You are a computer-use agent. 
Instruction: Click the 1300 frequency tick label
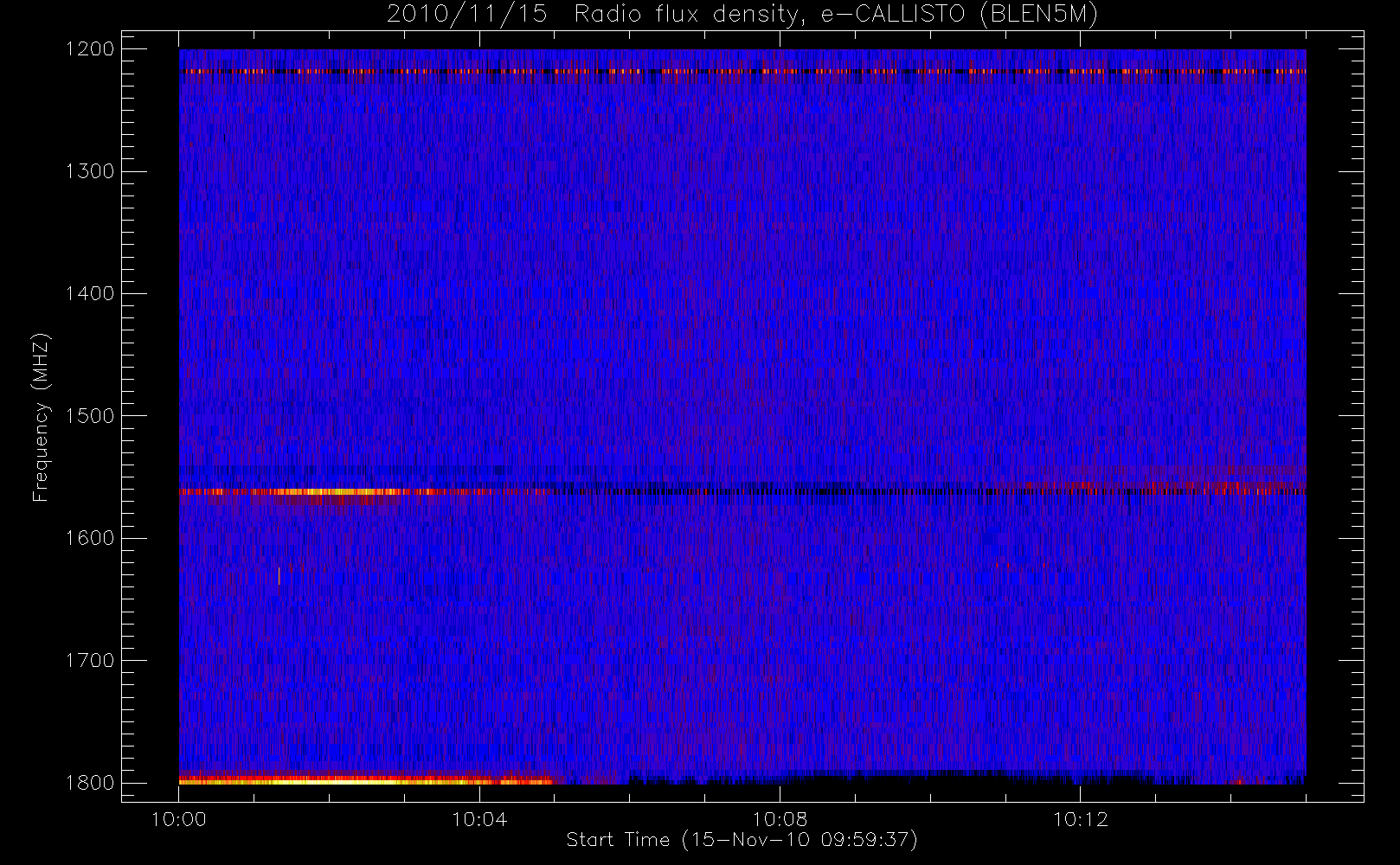(x=90, y=171)
